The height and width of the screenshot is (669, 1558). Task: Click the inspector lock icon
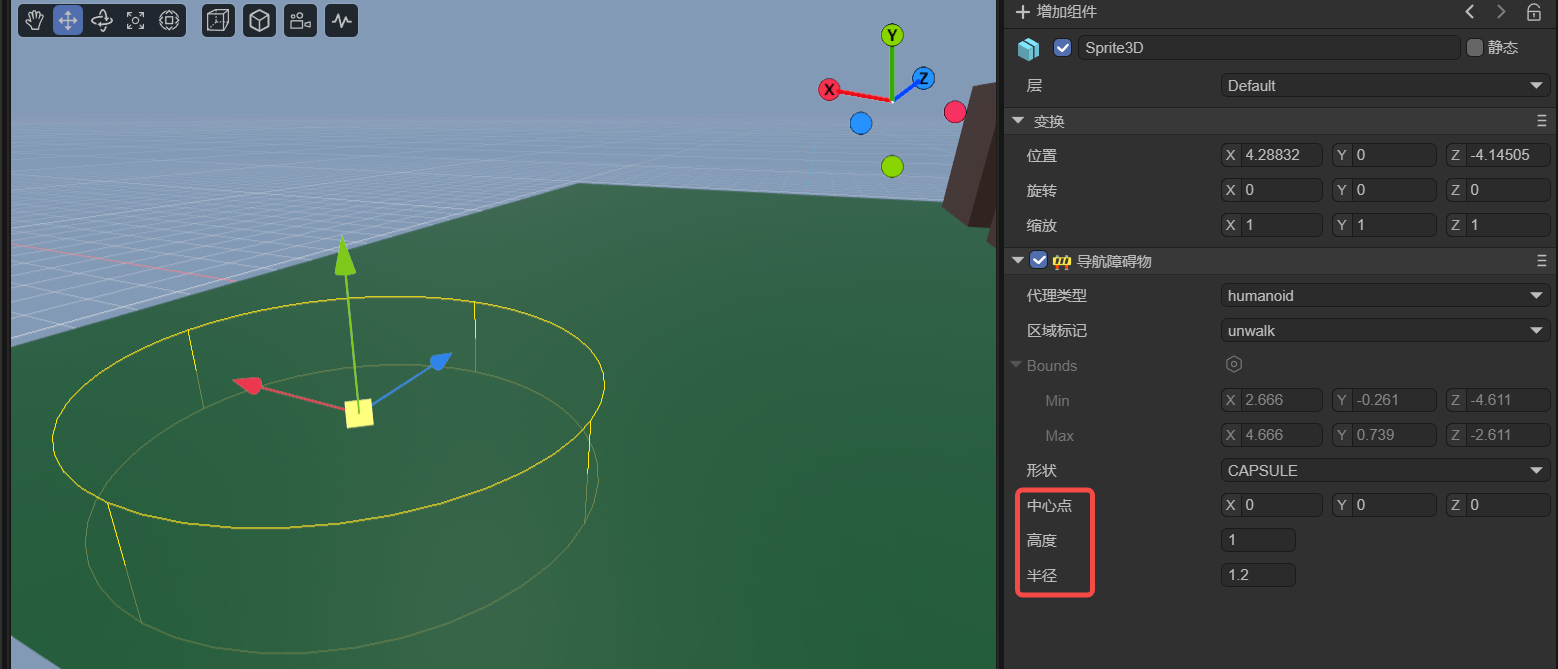point(1533,12)
